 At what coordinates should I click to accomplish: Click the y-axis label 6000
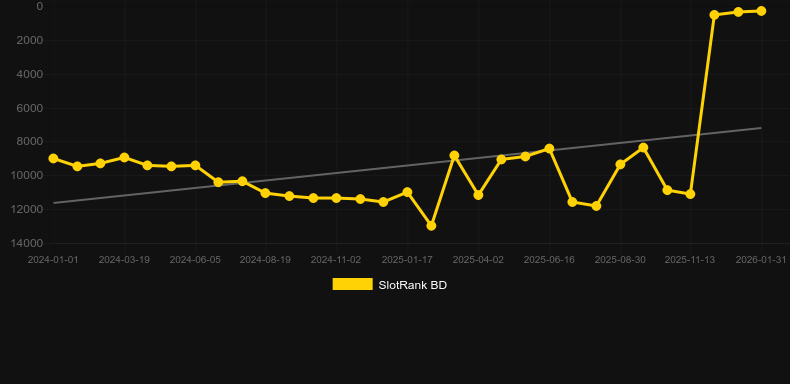point(30,108)
